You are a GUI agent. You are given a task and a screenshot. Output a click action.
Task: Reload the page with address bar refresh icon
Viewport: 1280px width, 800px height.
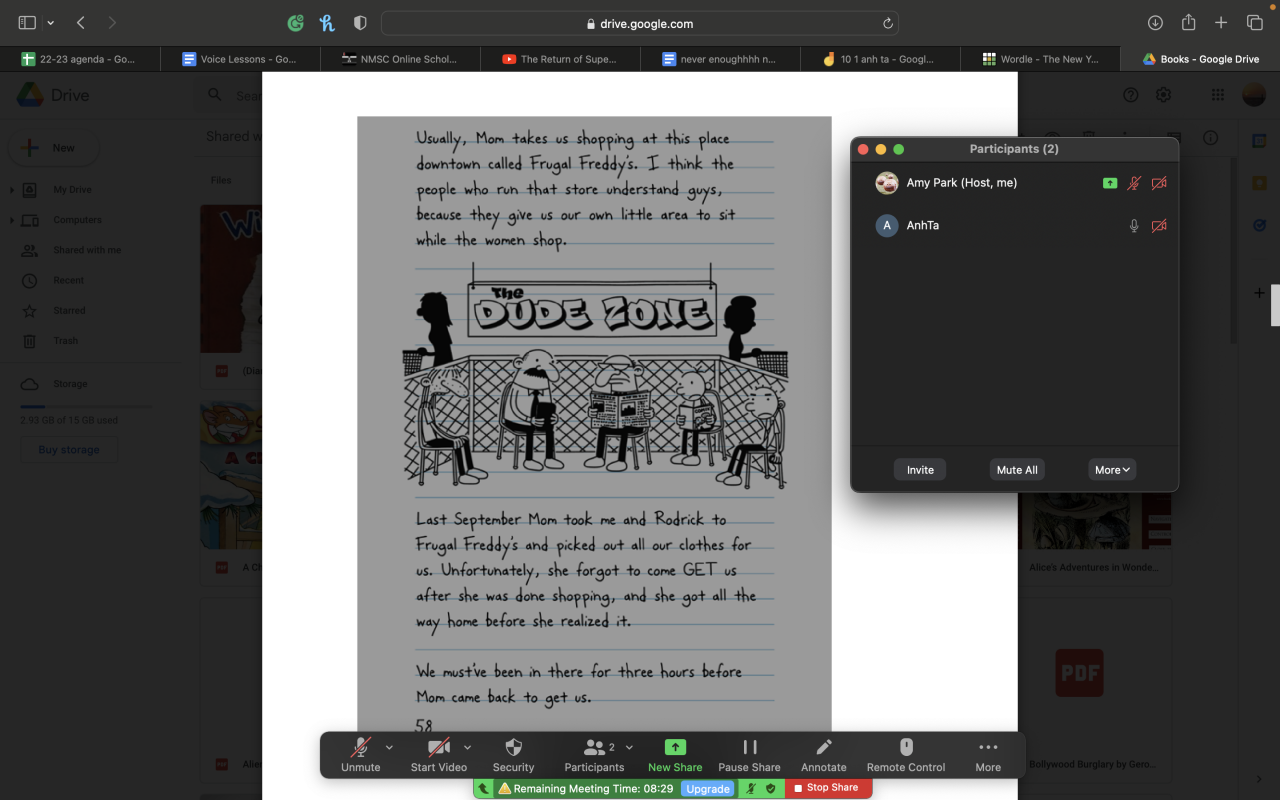tap(887, 23)
